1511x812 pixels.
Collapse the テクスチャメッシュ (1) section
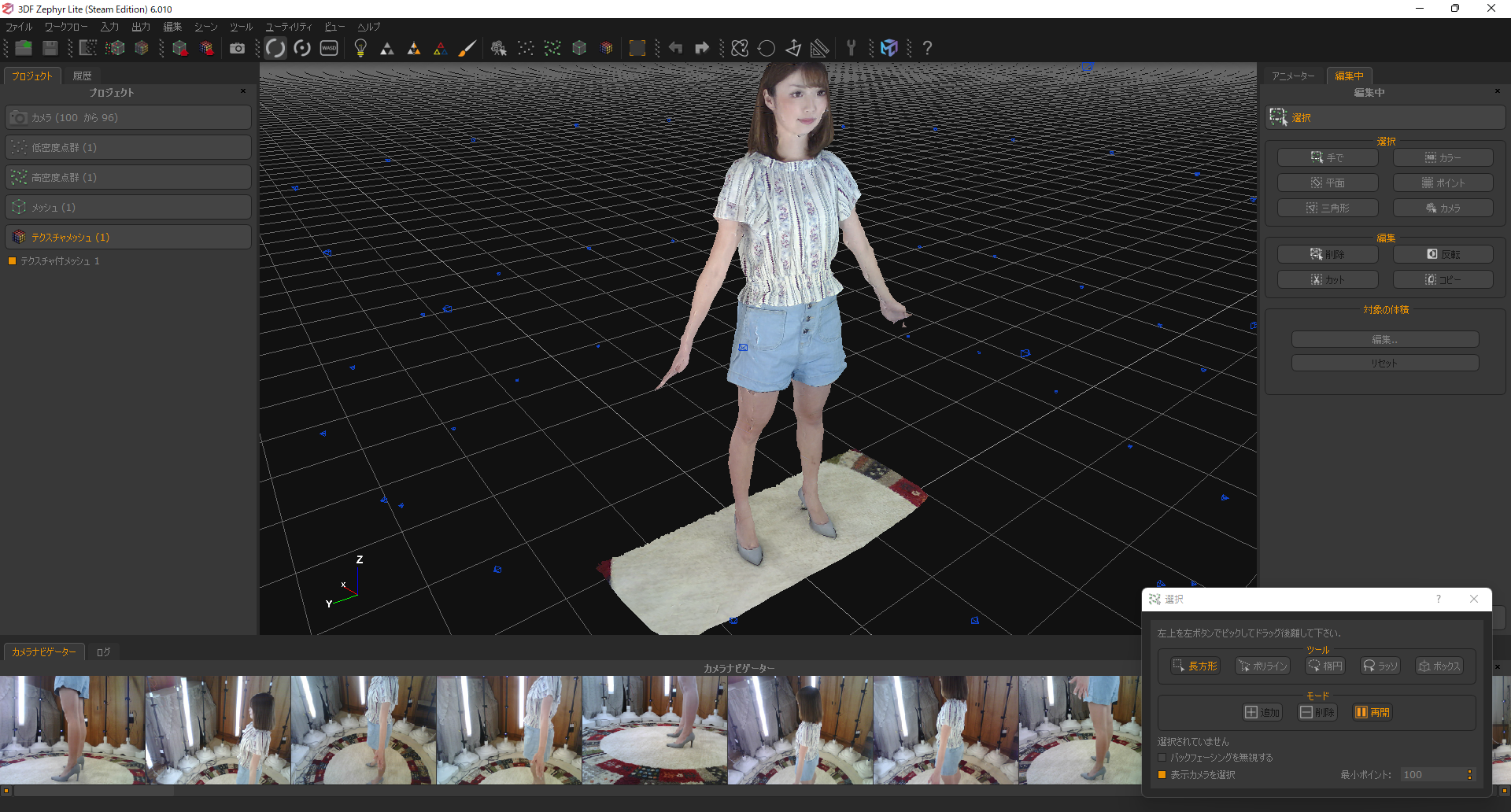pyautogui.click(x=128, y=237)
